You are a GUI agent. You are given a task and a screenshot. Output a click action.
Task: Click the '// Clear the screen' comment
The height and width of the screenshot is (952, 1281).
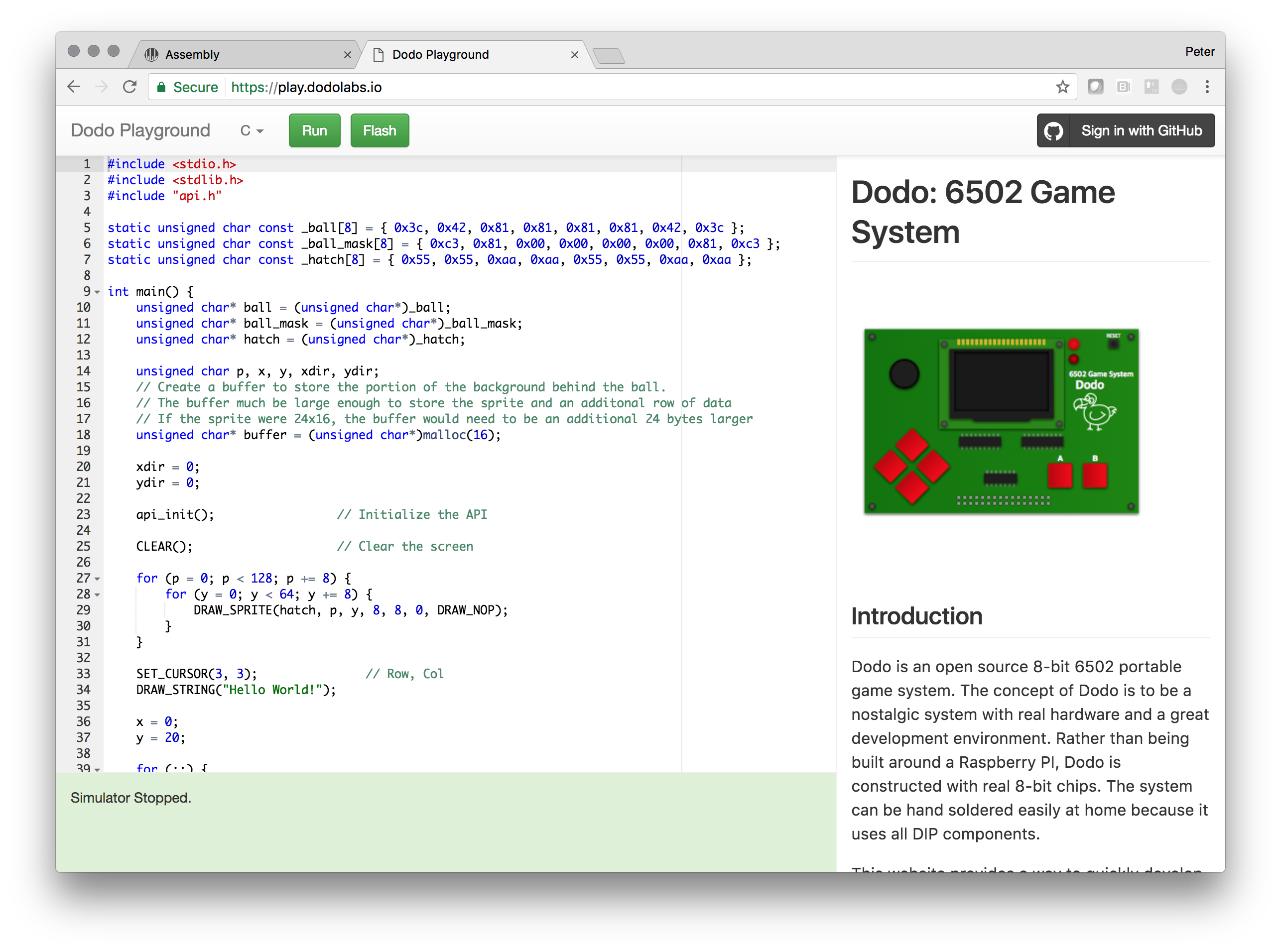pyautogui.click(x=405, y=547)
